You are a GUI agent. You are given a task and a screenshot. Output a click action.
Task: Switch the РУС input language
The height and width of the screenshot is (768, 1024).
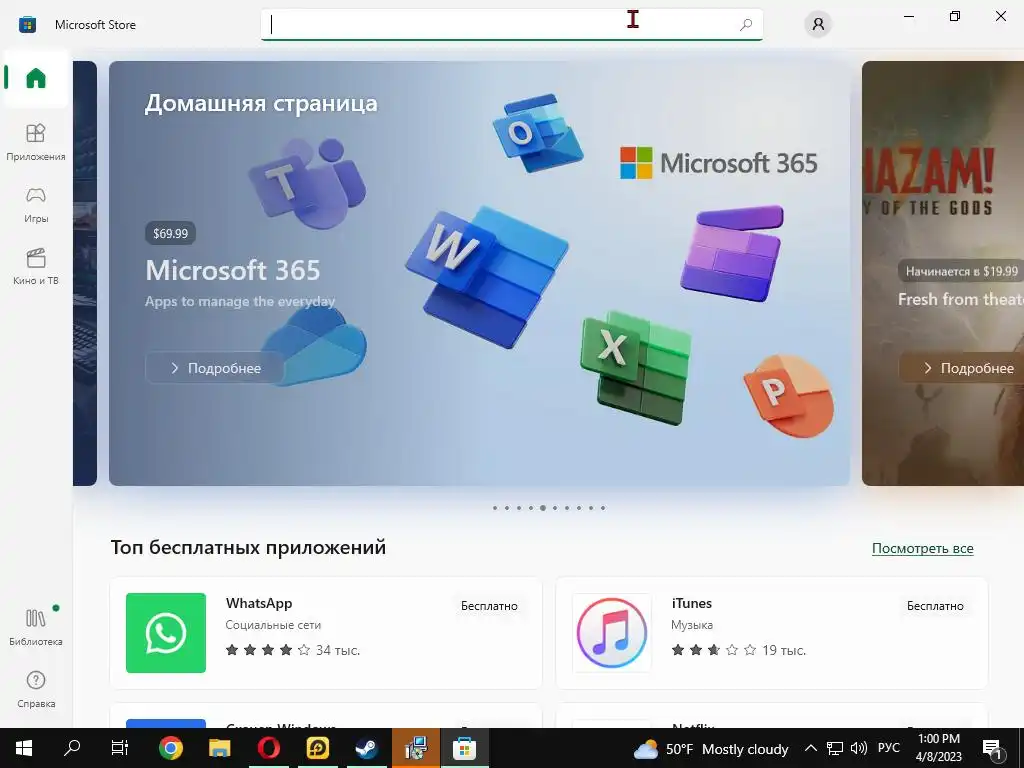coord(889,748)
